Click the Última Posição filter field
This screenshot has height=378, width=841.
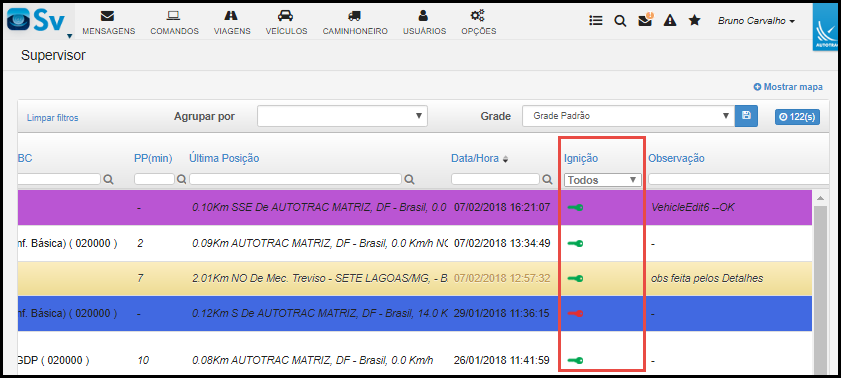pos(296,179)
